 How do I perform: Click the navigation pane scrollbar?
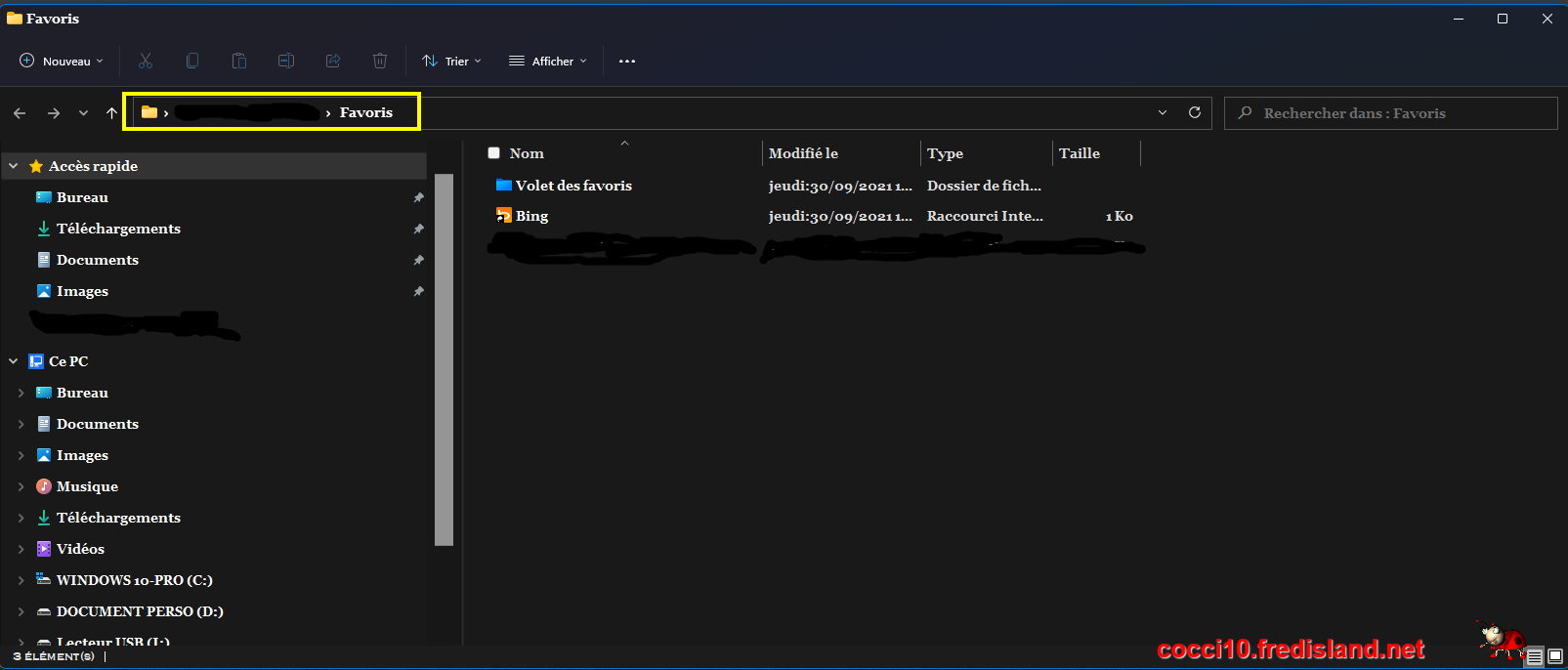[444, 359]
